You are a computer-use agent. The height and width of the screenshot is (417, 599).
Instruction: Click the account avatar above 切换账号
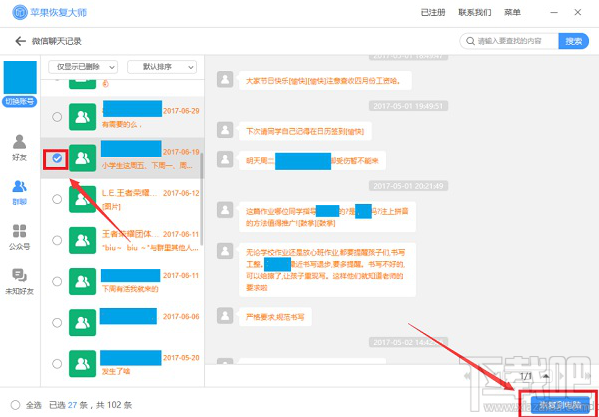coord(20,78)
